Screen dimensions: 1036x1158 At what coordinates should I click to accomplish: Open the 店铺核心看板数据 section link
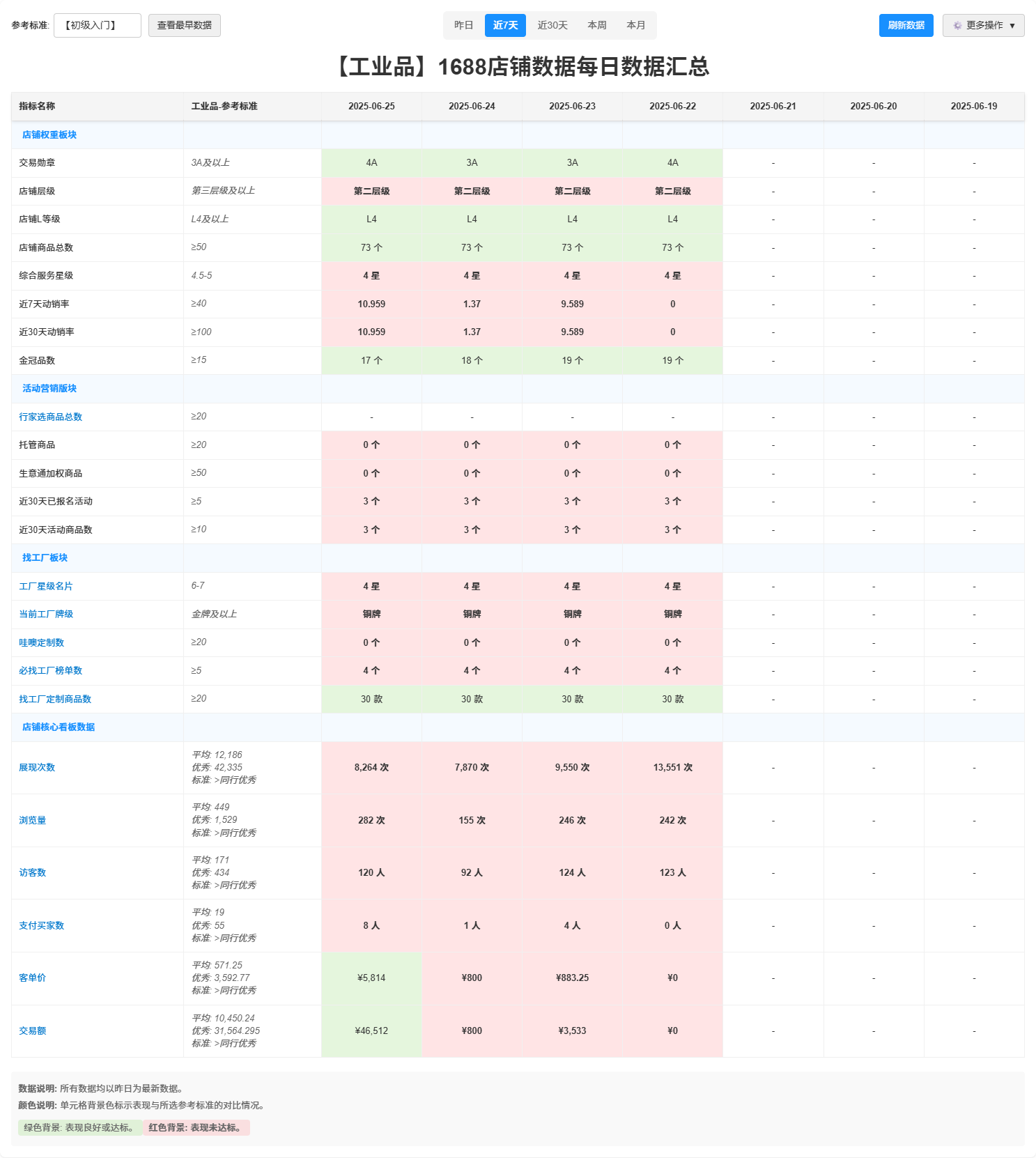click(59, 727)
